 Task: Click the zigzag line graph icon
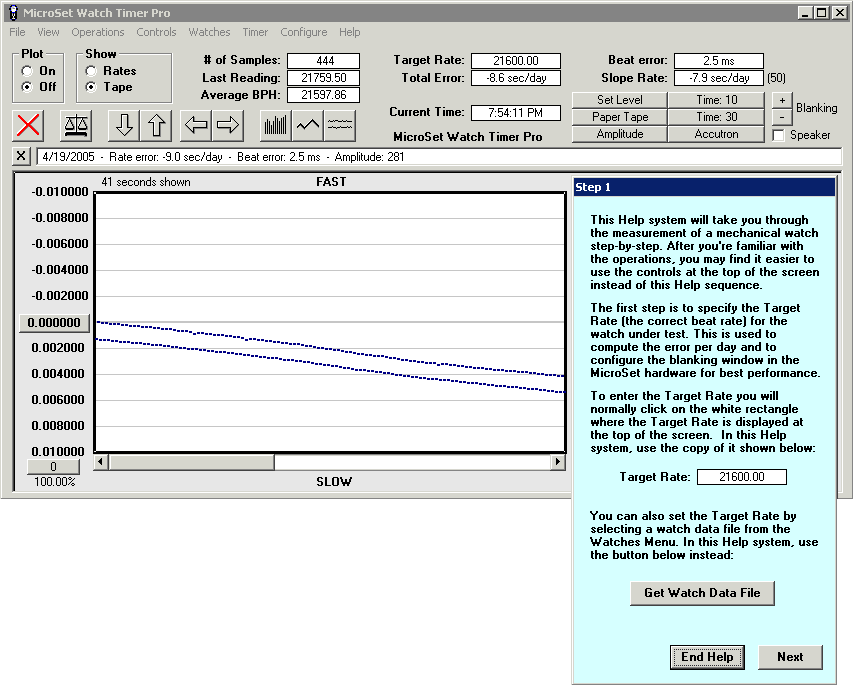(x=308, y=125)
